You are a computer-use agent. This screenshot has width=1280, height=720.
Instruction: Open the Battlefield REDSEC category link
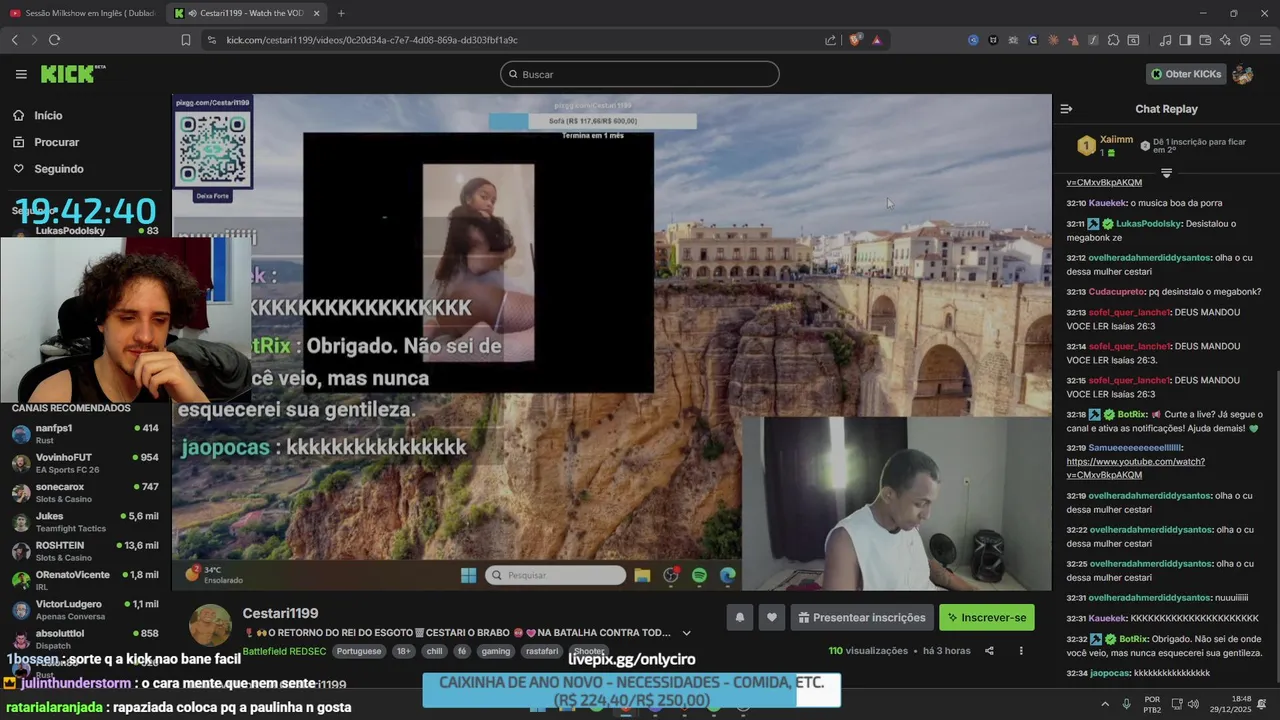pyautogui.click(x=284, y=651)
